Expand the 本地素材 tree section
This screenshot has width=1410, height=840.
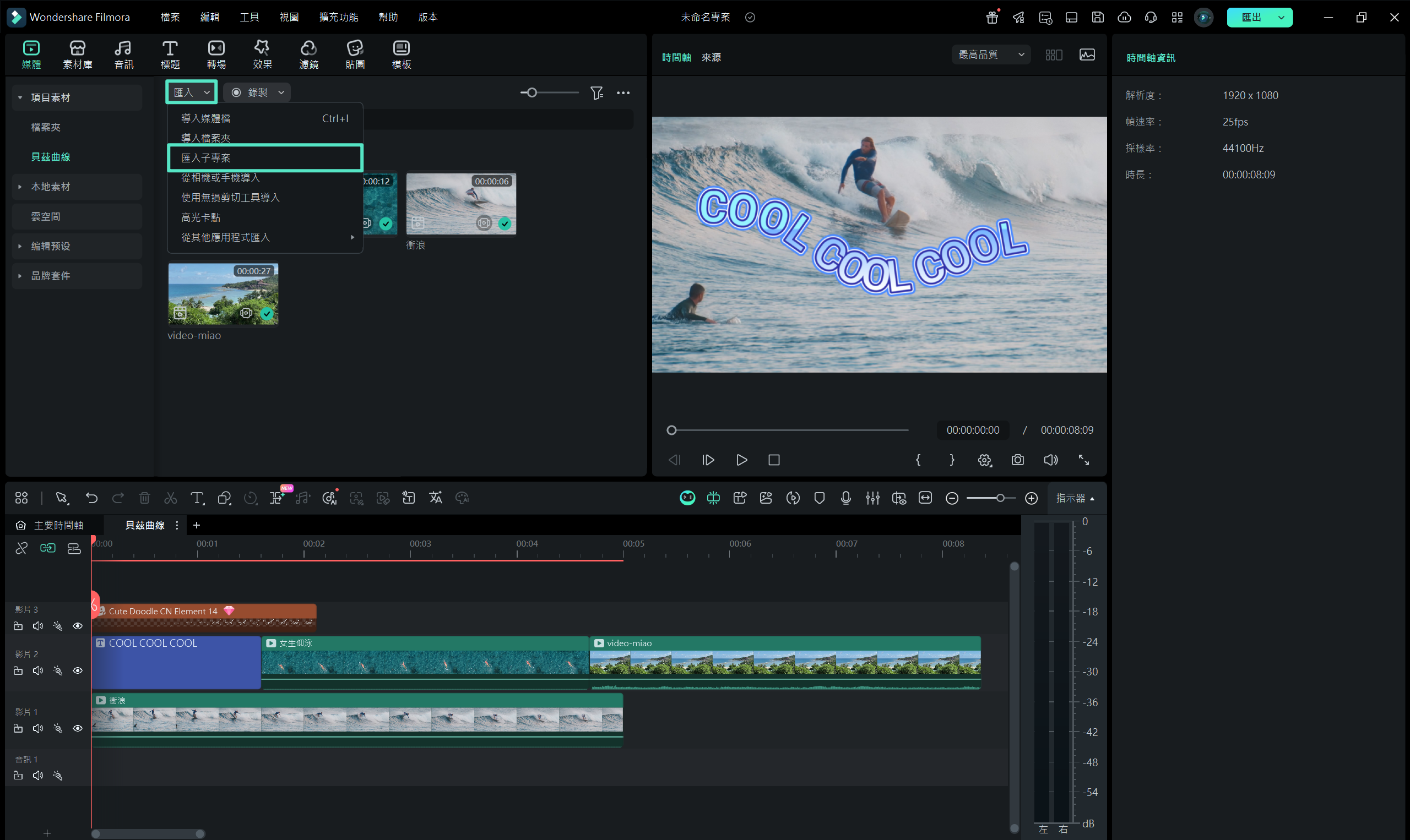point(20,187)
